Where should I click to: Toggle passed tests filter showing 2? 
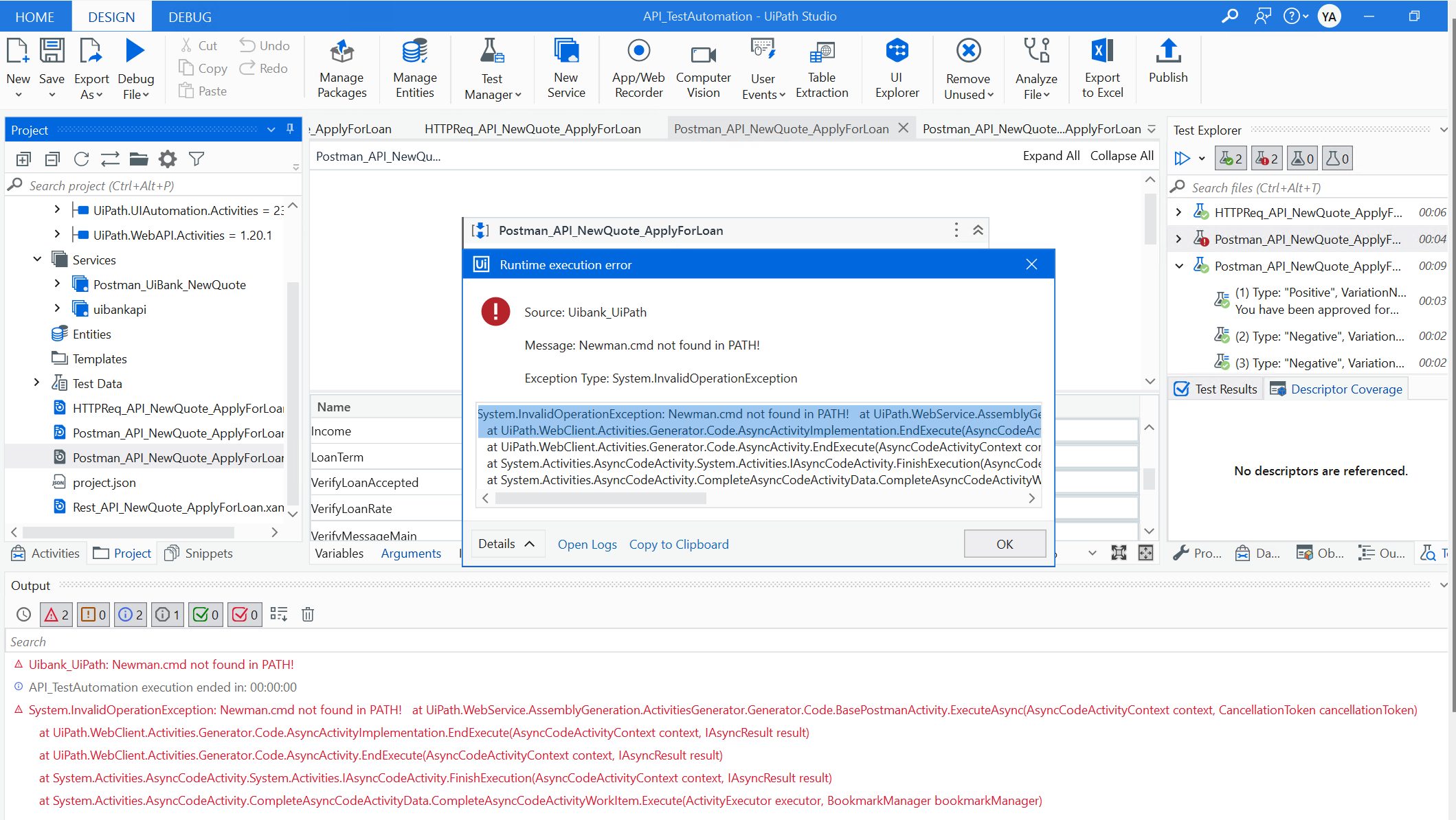pos(1231,159)
